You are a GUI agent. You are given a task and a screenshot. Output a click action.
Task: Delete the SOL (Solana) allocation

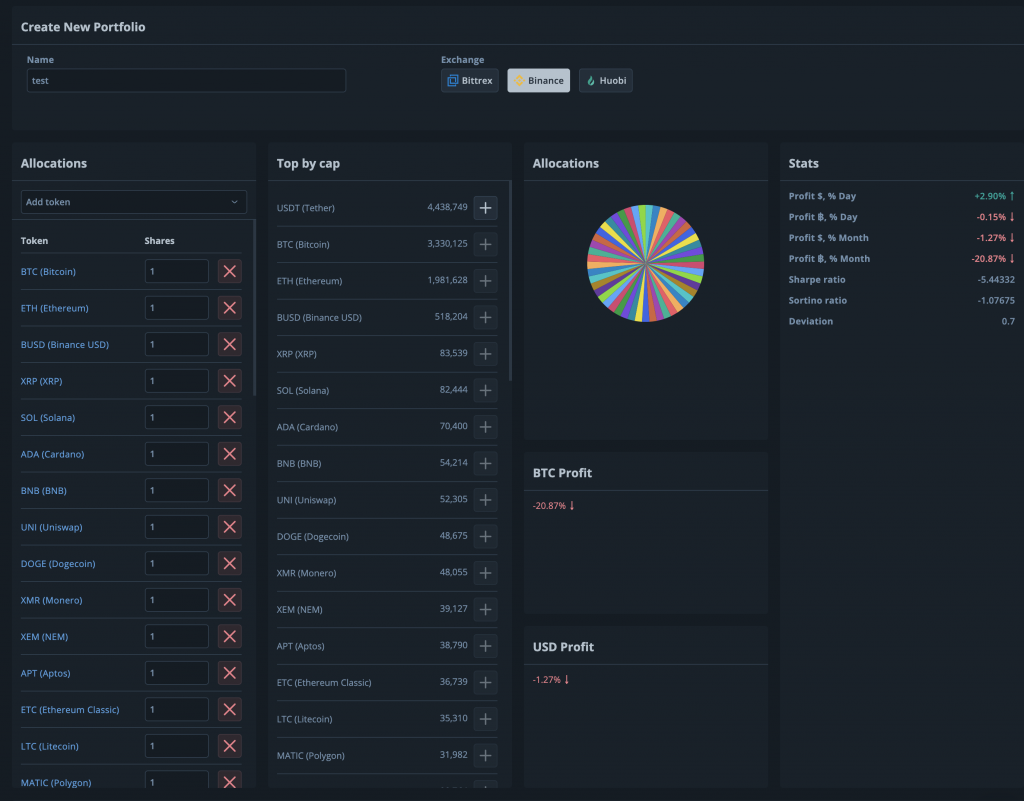[x=229, y=418]
